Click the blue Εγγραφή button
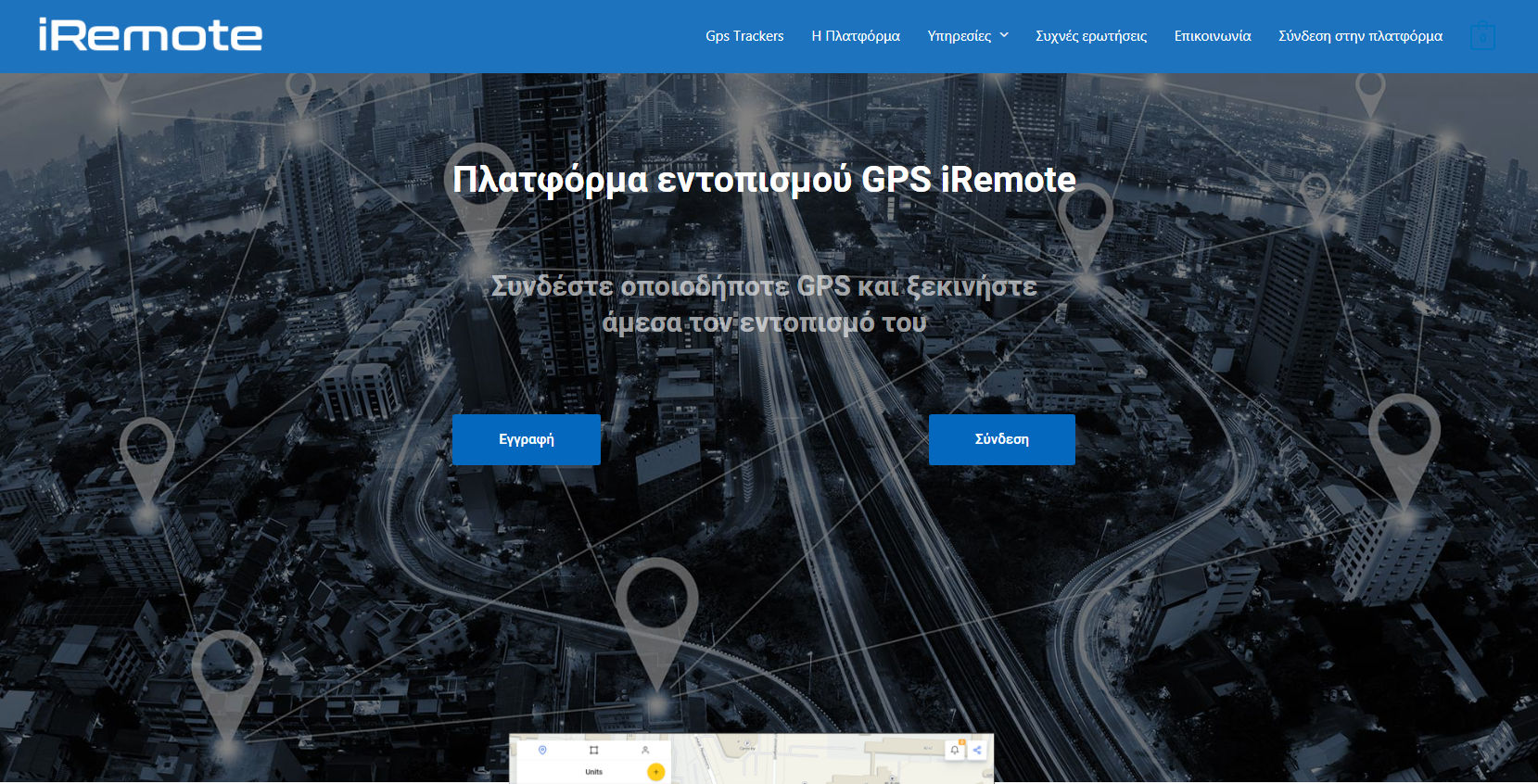 tap(527, 439)
